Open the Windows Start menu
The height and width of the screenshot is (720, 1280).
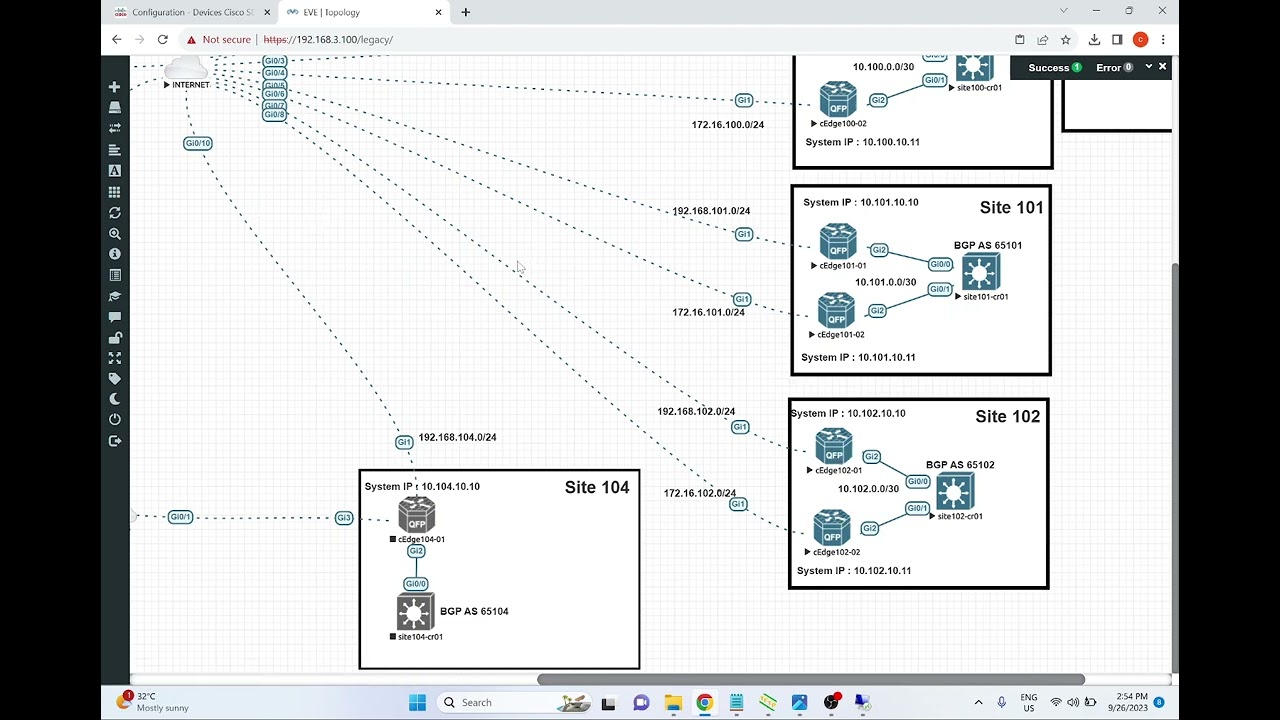417,702
